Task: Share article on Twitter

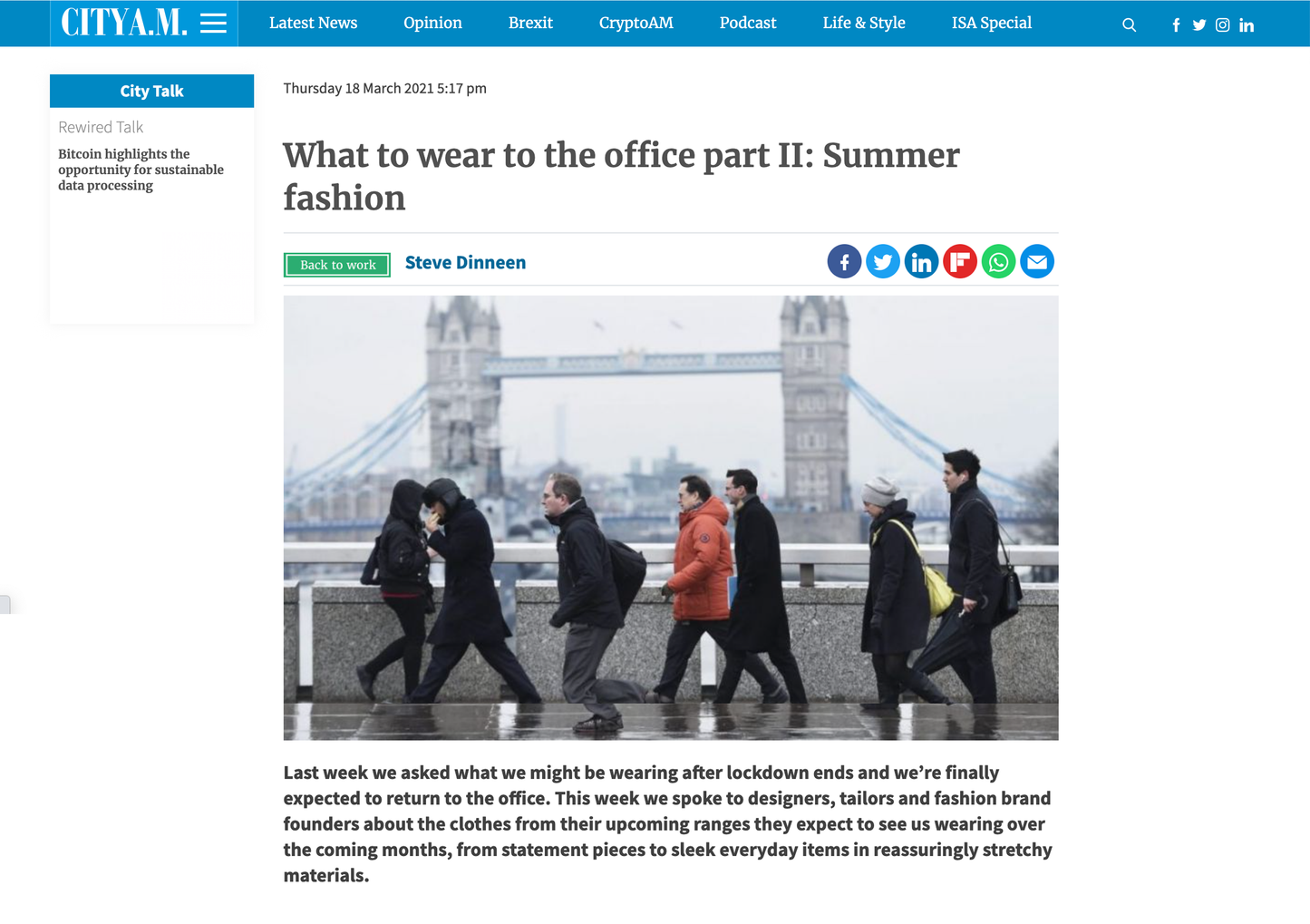Action: (883, 262)
